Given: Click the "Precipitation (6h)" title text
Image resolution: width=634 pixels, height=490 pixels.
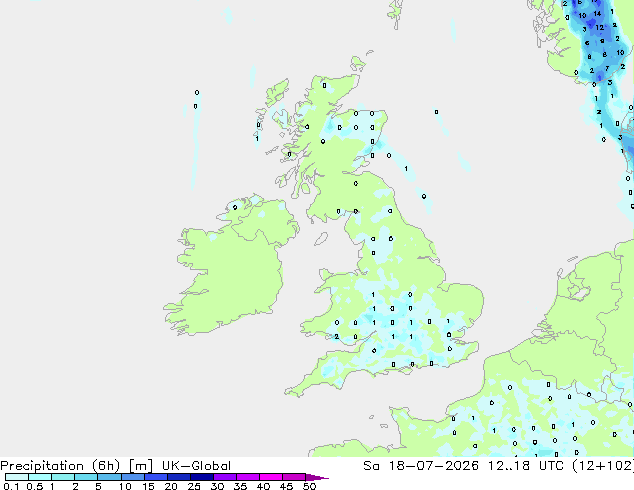Looking at the screenshot, I should pos(60,466).
